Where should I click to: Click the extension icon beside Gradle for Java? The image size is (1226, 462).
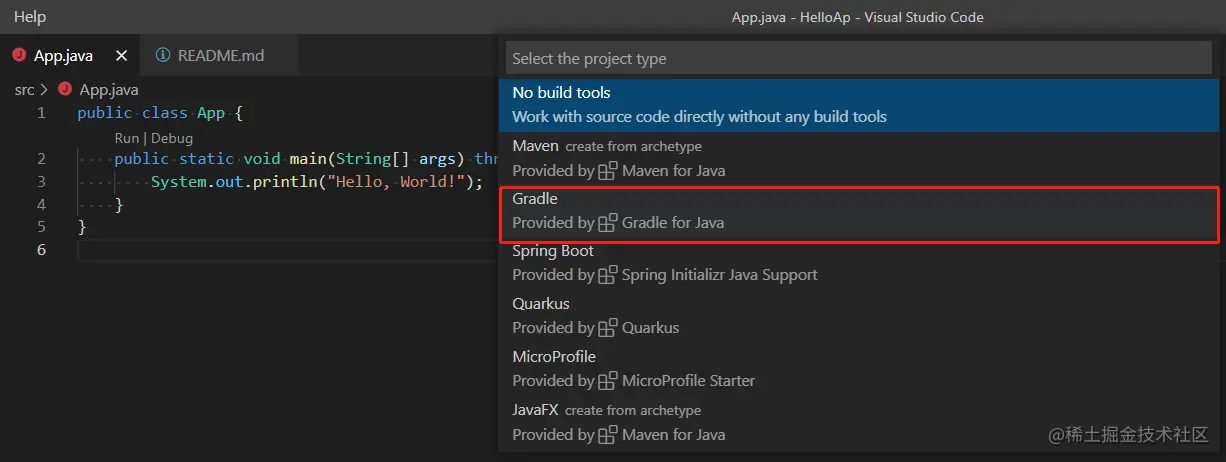[x=608, y=223]
